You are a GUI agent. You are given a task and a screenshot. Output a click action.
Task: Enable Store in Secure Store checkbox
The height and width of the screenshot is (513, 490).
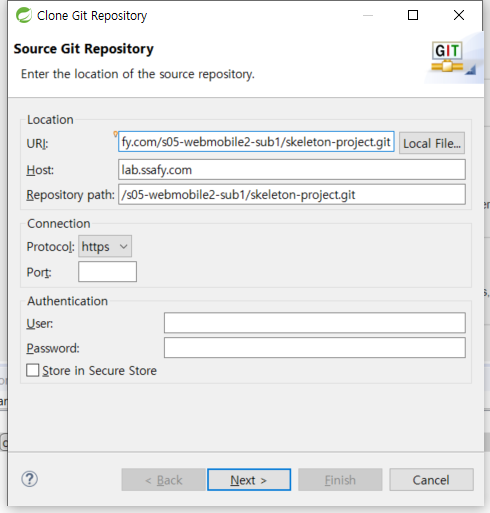point(33,370)
